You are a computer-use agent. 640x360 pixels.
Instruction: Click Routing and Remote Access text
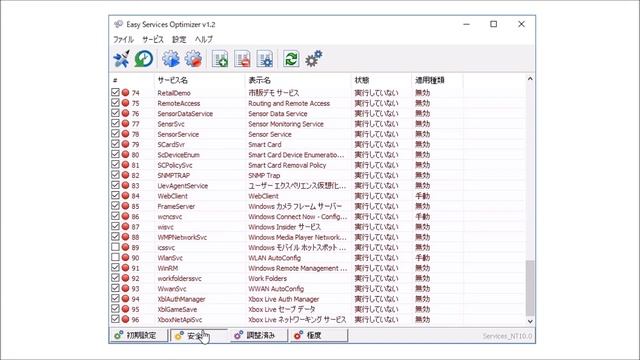click(289, 103)
